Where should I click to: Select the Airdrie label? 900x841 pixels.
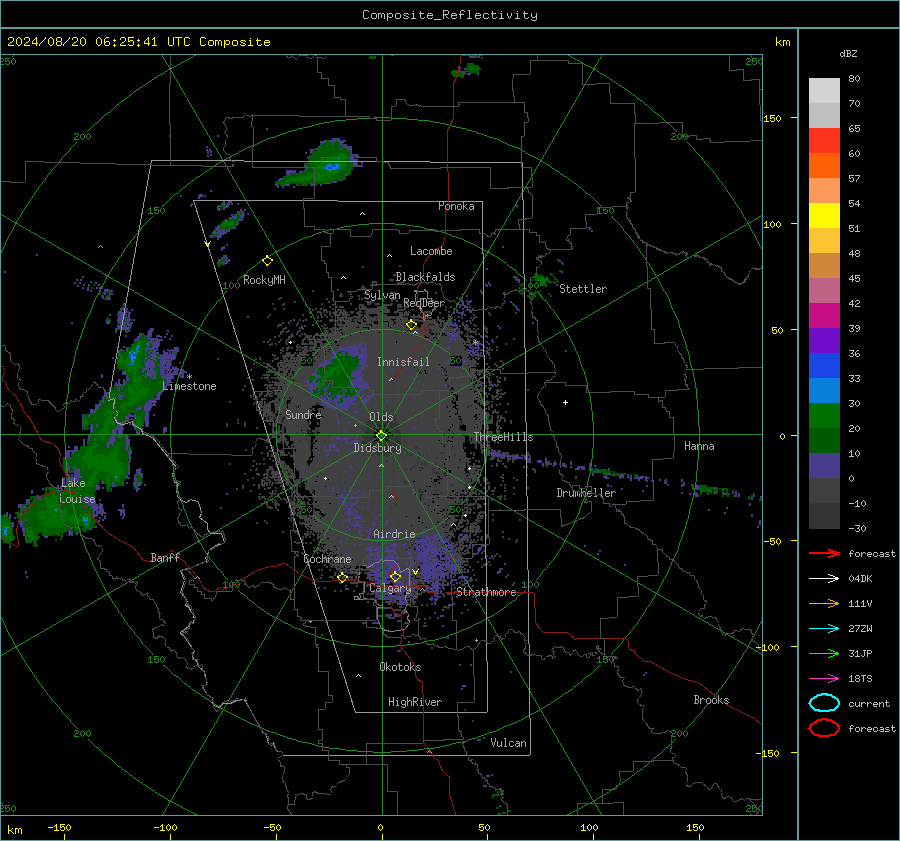pos(394,534)
